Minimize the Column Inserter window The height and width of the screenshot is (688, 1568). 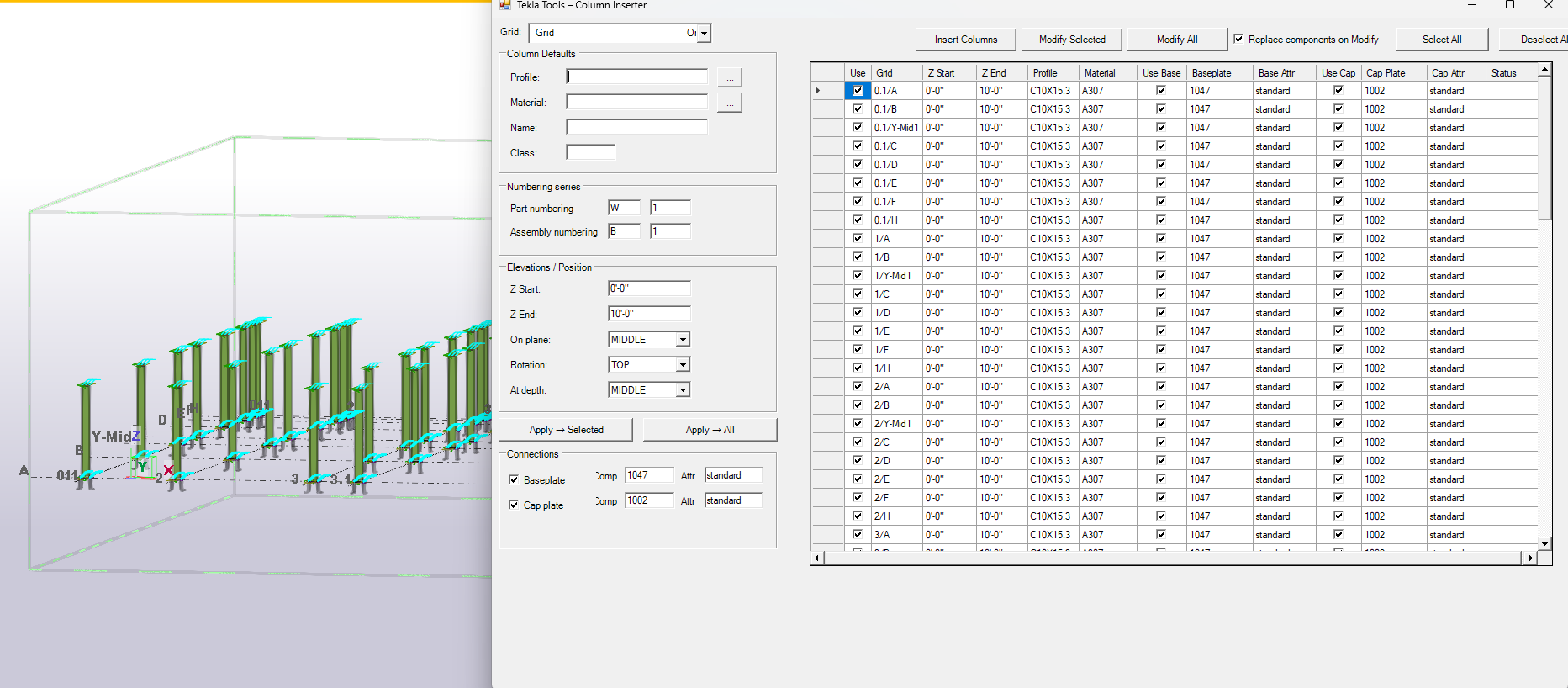(x=1472, y=5)
